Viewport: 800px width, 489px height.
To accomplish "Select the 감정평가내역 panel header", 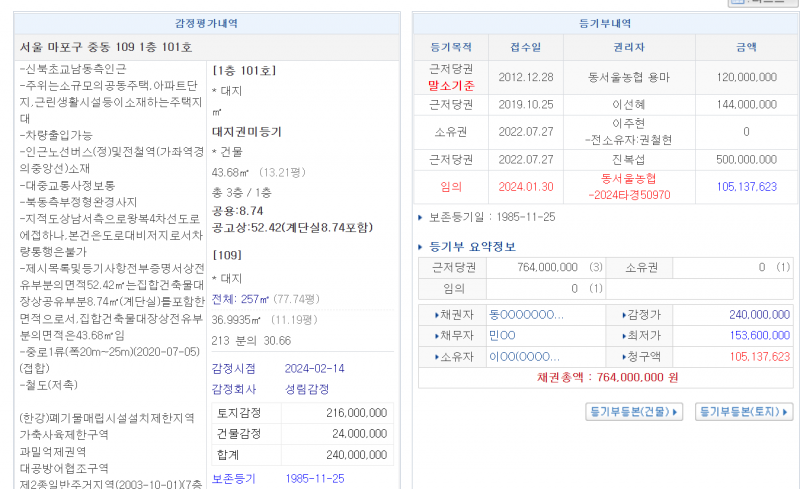I will point(206,23).
